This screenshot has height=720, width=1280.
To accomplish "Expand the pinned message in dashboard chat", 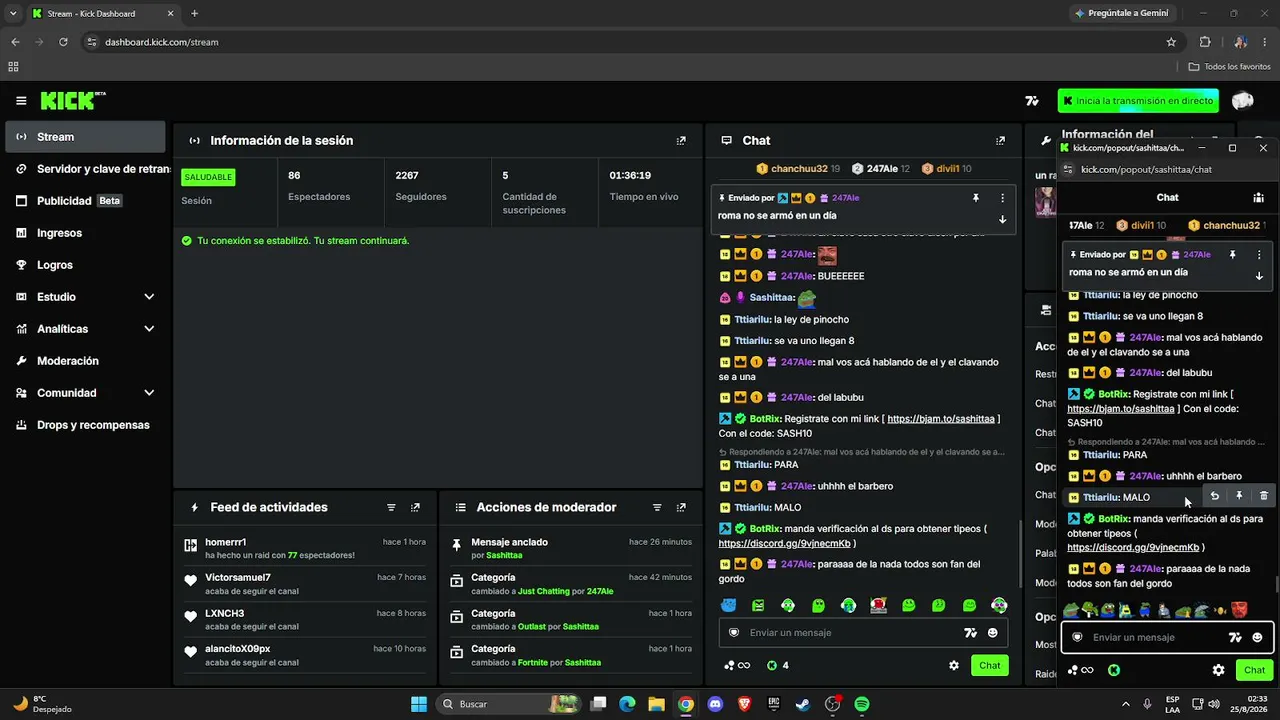I will (1002, 219).
